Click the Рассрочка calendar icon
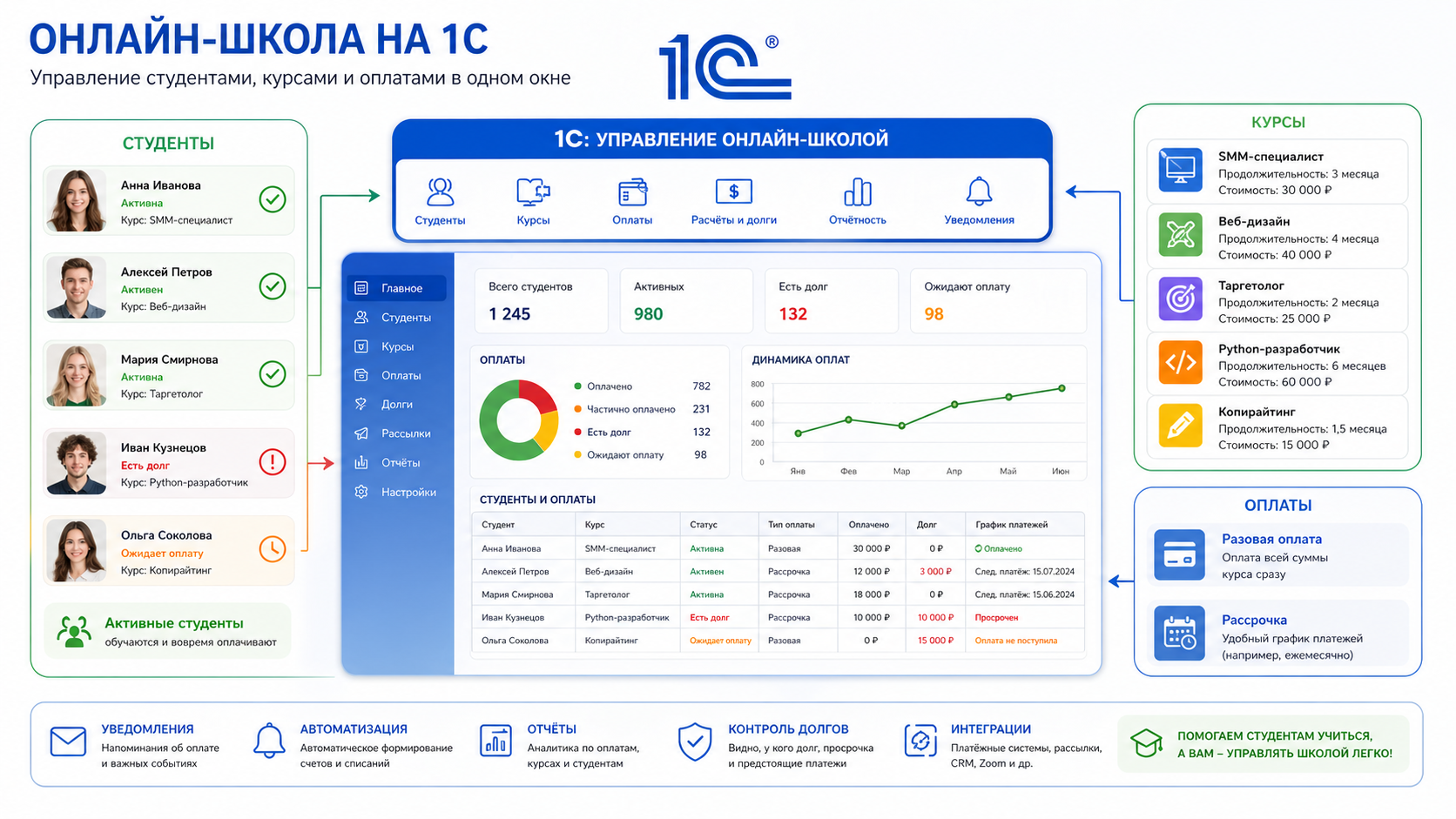1456x819 pixels. pyautogui.click(x=1179, y=634)
